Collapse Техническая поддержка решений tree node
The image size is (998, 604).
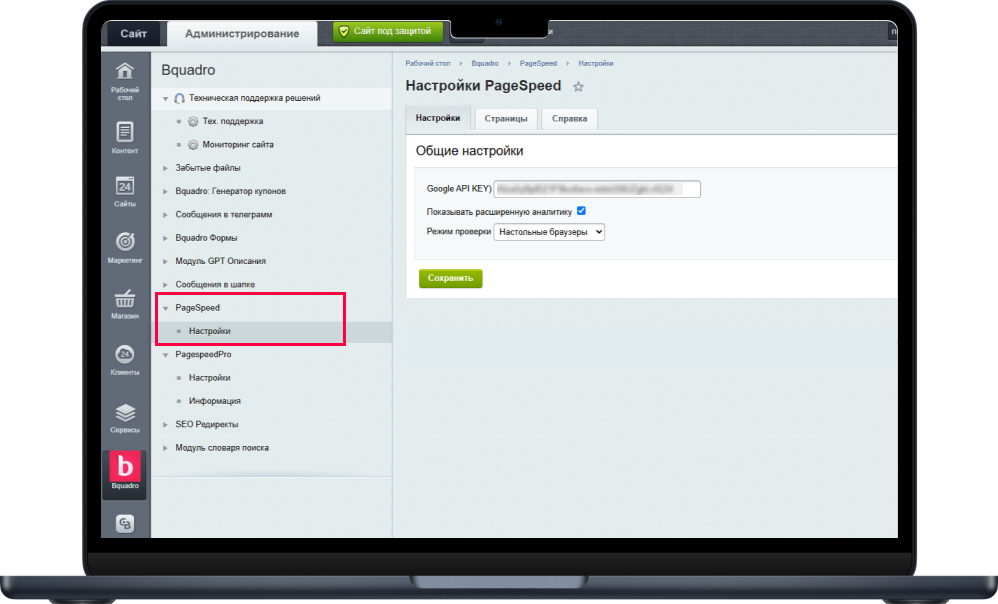(x=165, y=99)
